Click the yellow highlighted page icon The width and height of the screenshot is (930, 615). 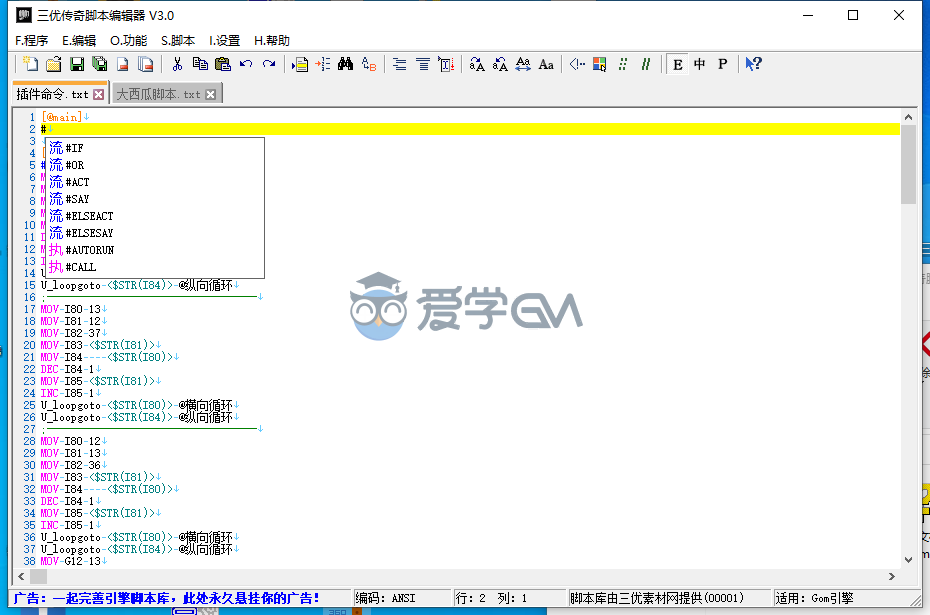300,64
